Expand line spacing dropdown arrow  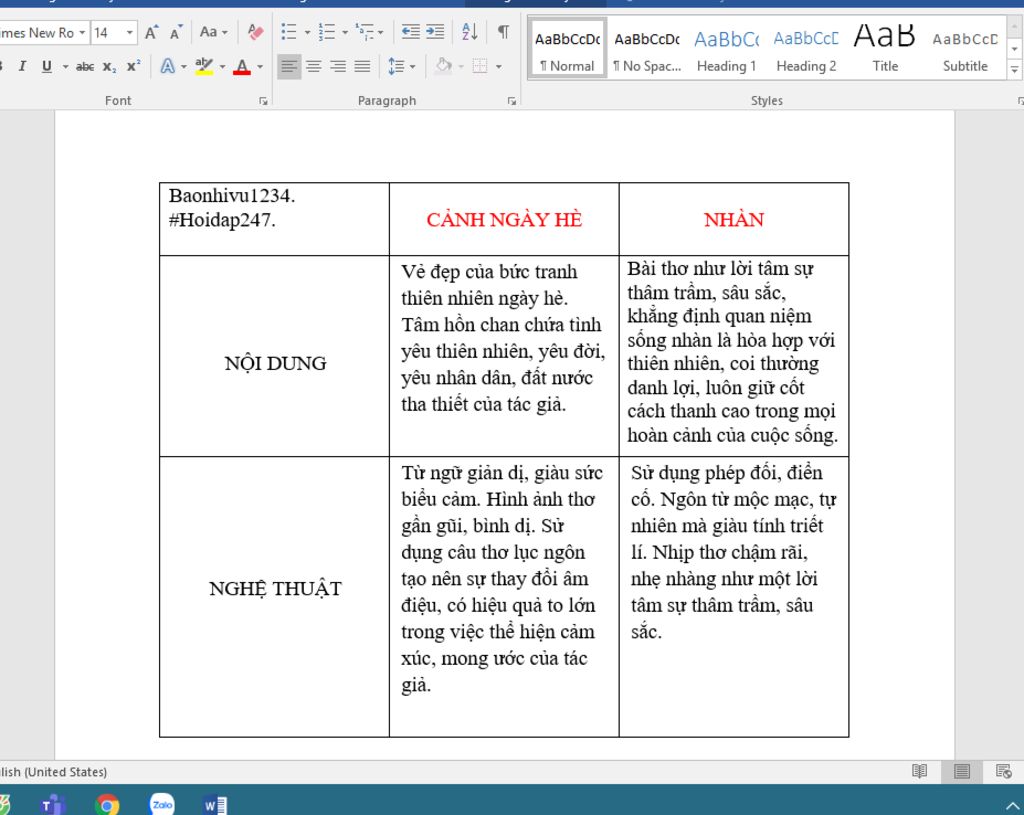click(413, 67)
